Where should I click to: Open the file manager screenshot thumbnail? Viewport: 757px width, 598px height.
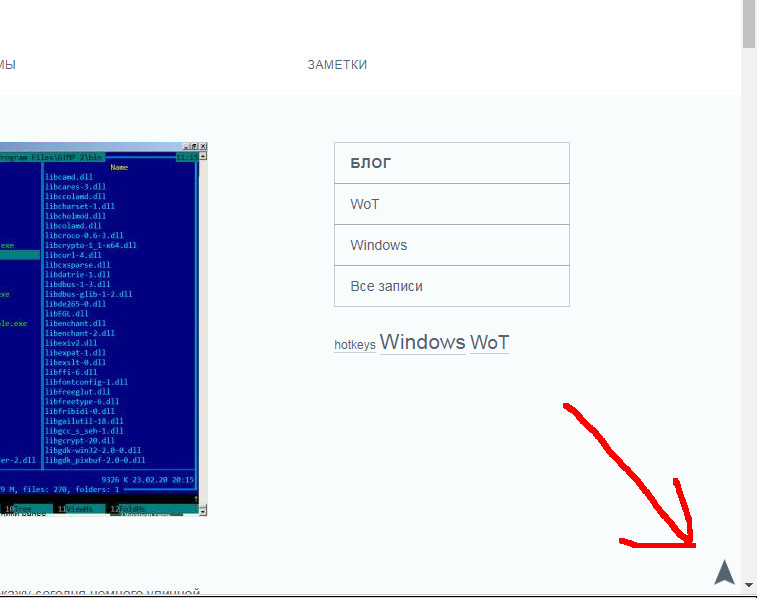[x=103, y=329]
